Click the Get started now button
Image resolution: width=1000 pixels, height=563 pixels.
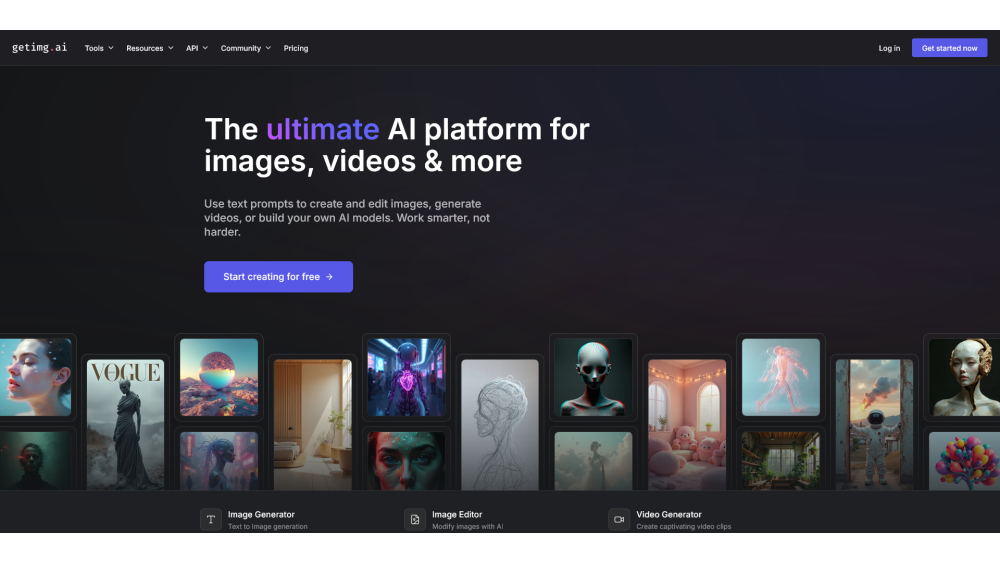click(949, 48)
